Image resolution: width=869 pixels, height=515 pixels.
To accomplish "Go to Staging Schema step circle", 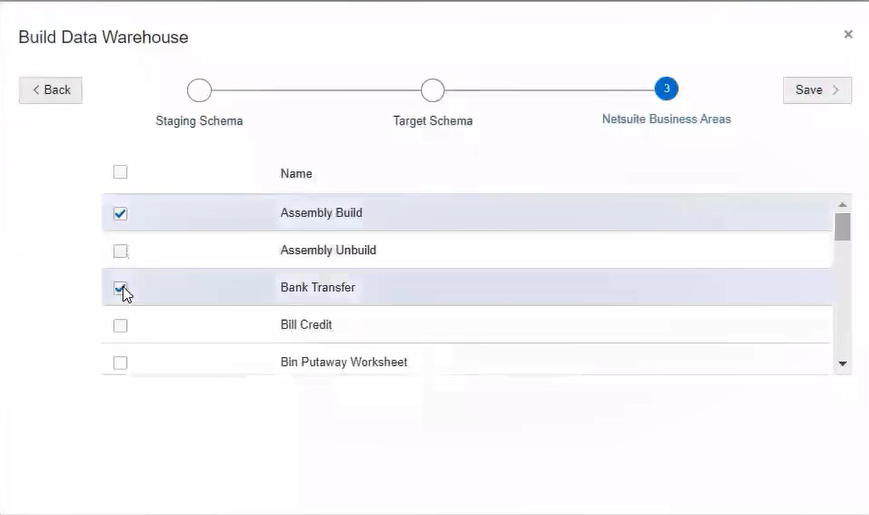I will pyautogui.click(x=199, y=90).
